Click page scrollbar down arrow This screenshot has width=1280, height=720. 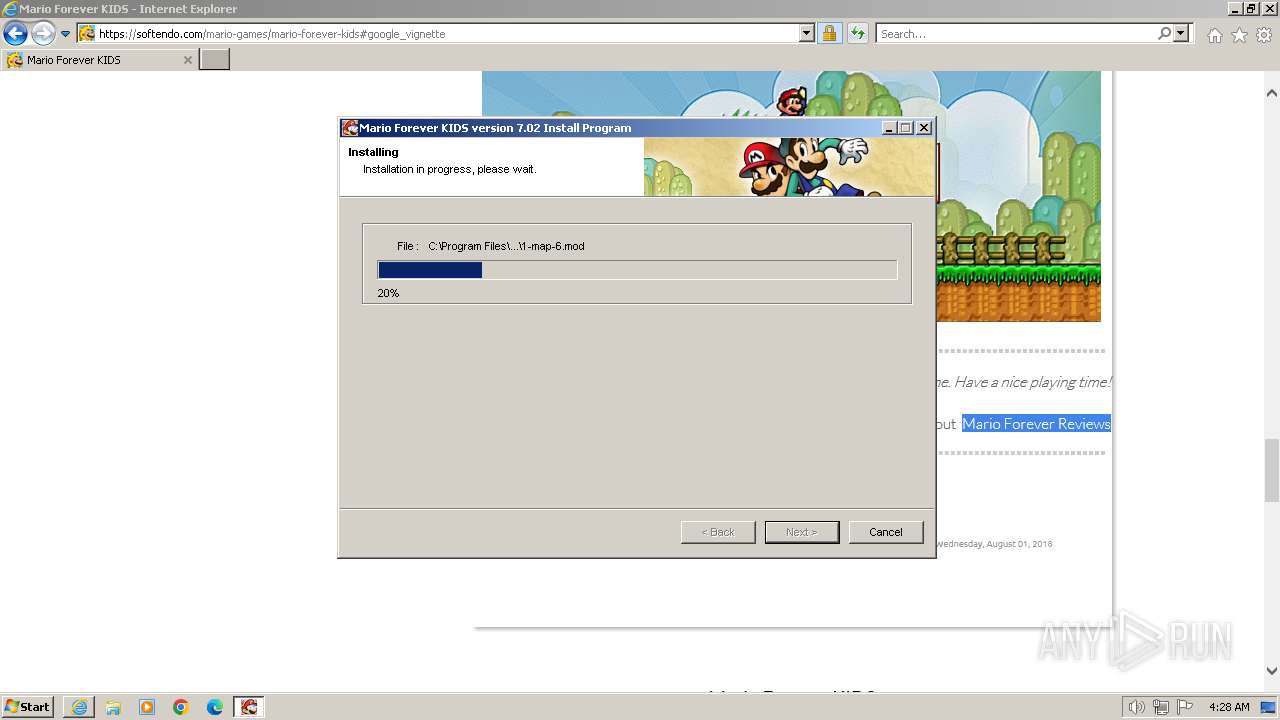(1272, 671)
